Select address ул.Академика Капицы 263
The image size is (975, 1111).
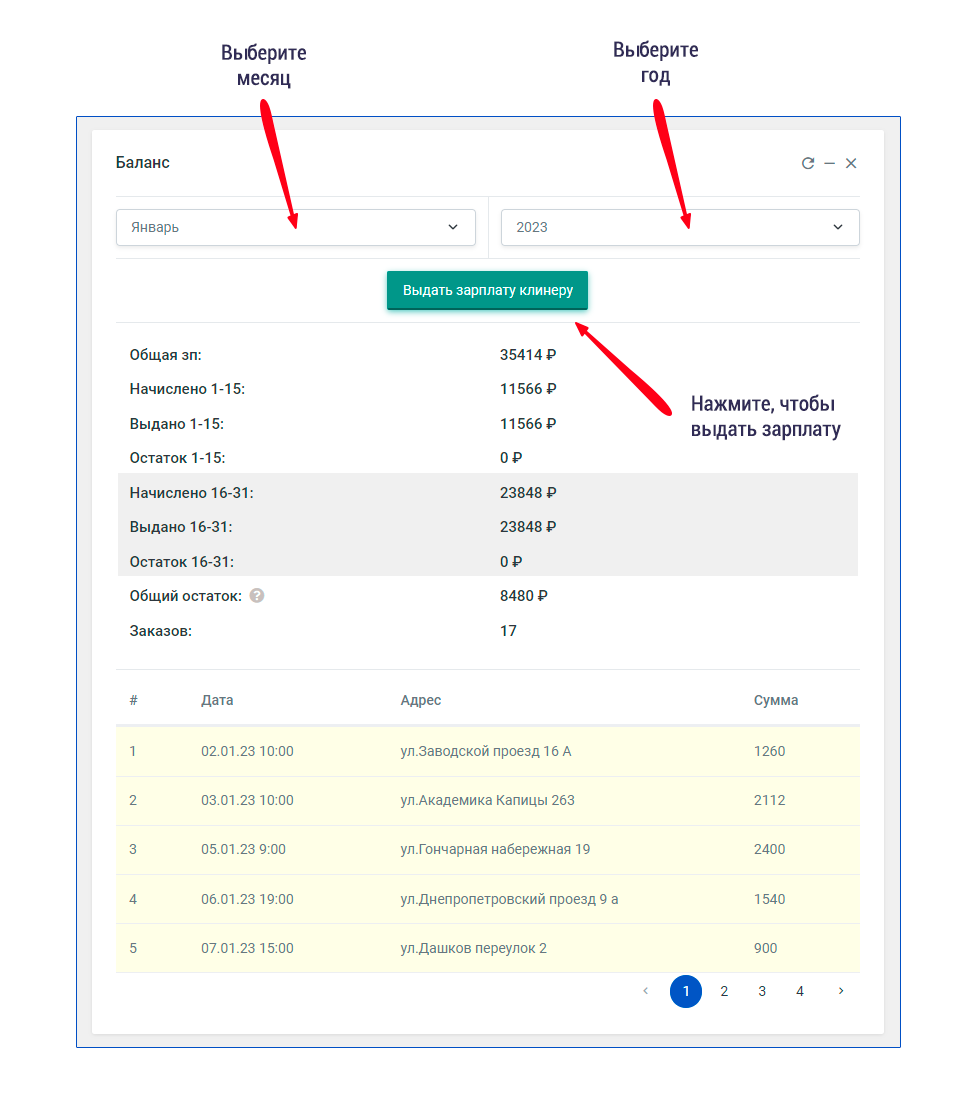click(x=488, y=800)
